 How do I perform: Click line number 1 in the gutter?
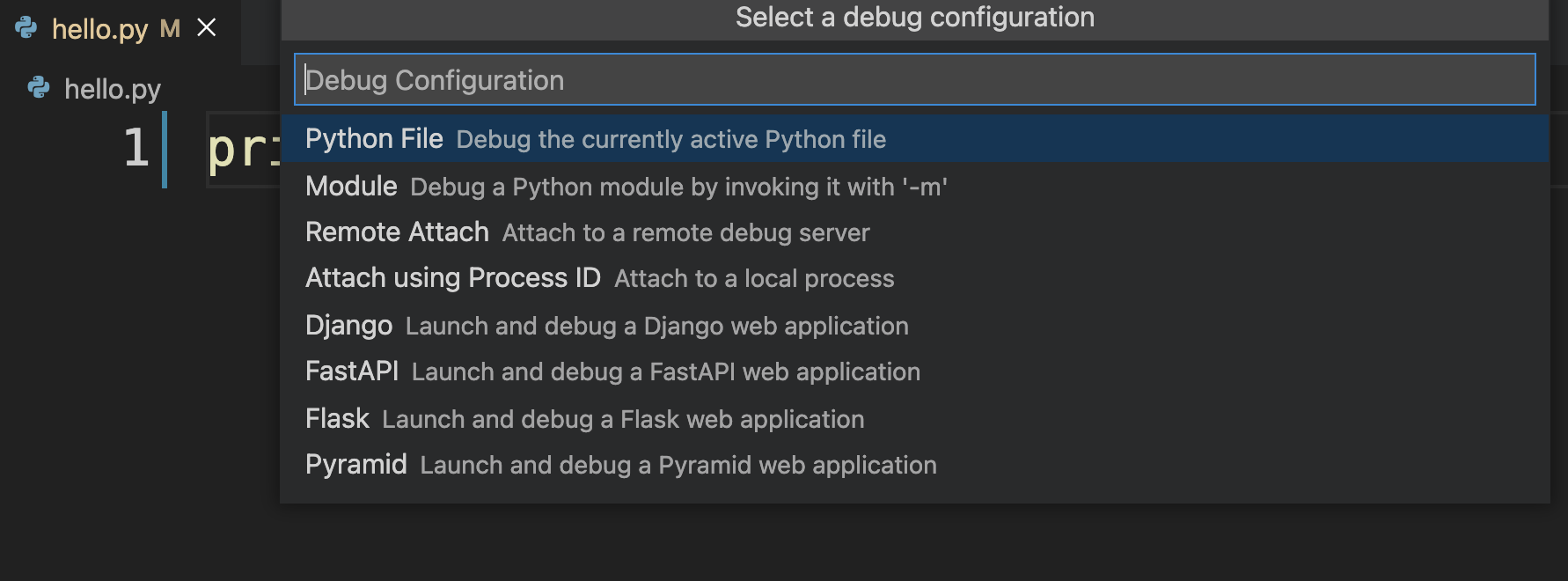(x=136, y=147)
